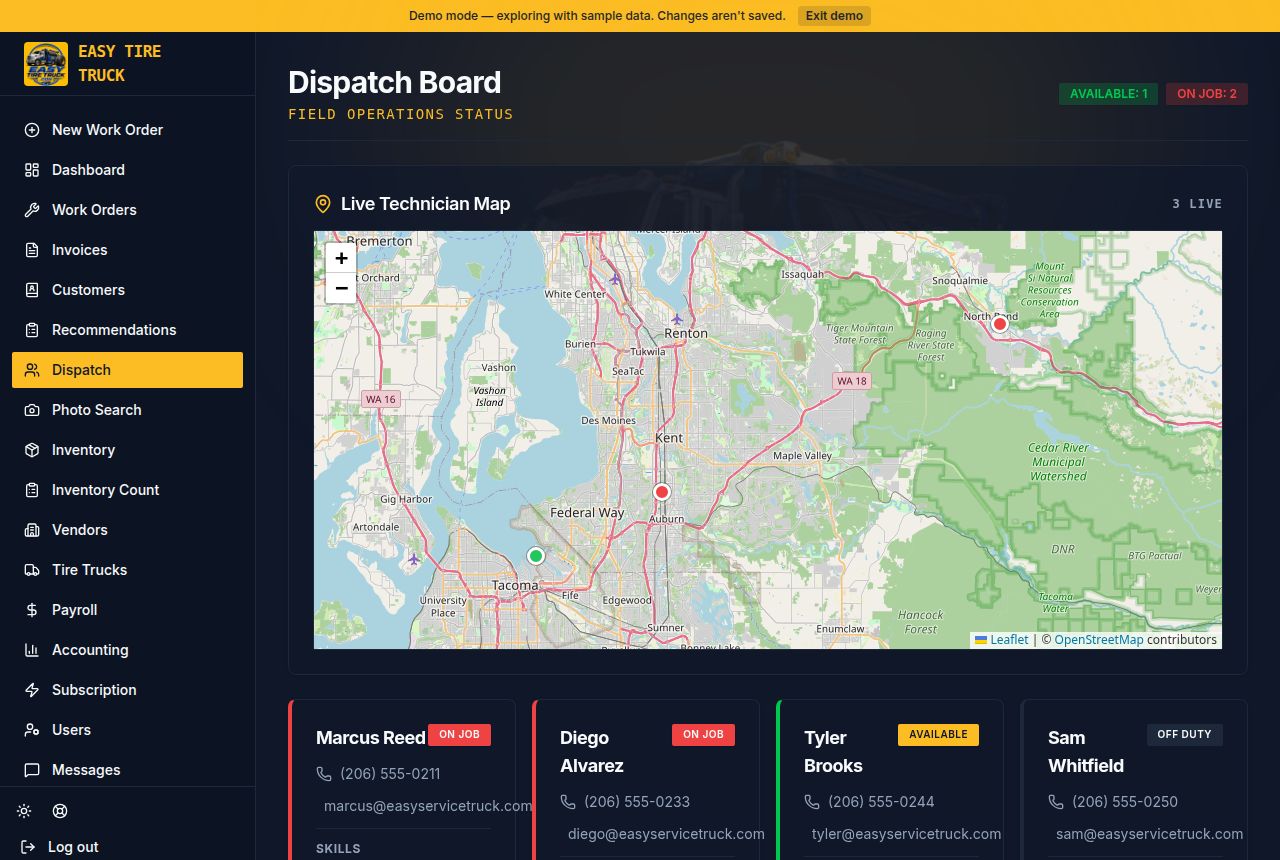Viewport: 1280px width, 860px height.
Task: Click the phone icon on Marcus Reed's card
Action: (324, 774)
